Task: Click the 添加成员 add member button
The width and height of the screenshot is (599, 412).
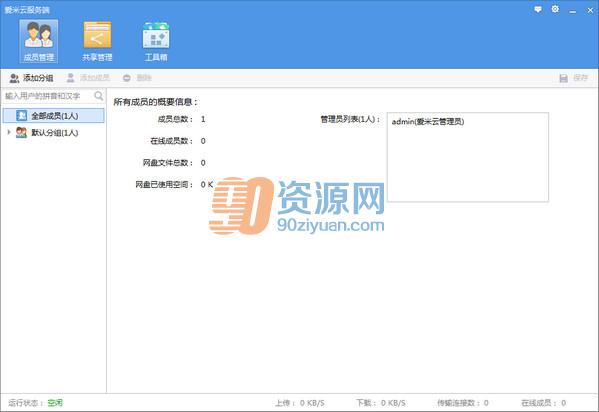Action: pos(88,78)
